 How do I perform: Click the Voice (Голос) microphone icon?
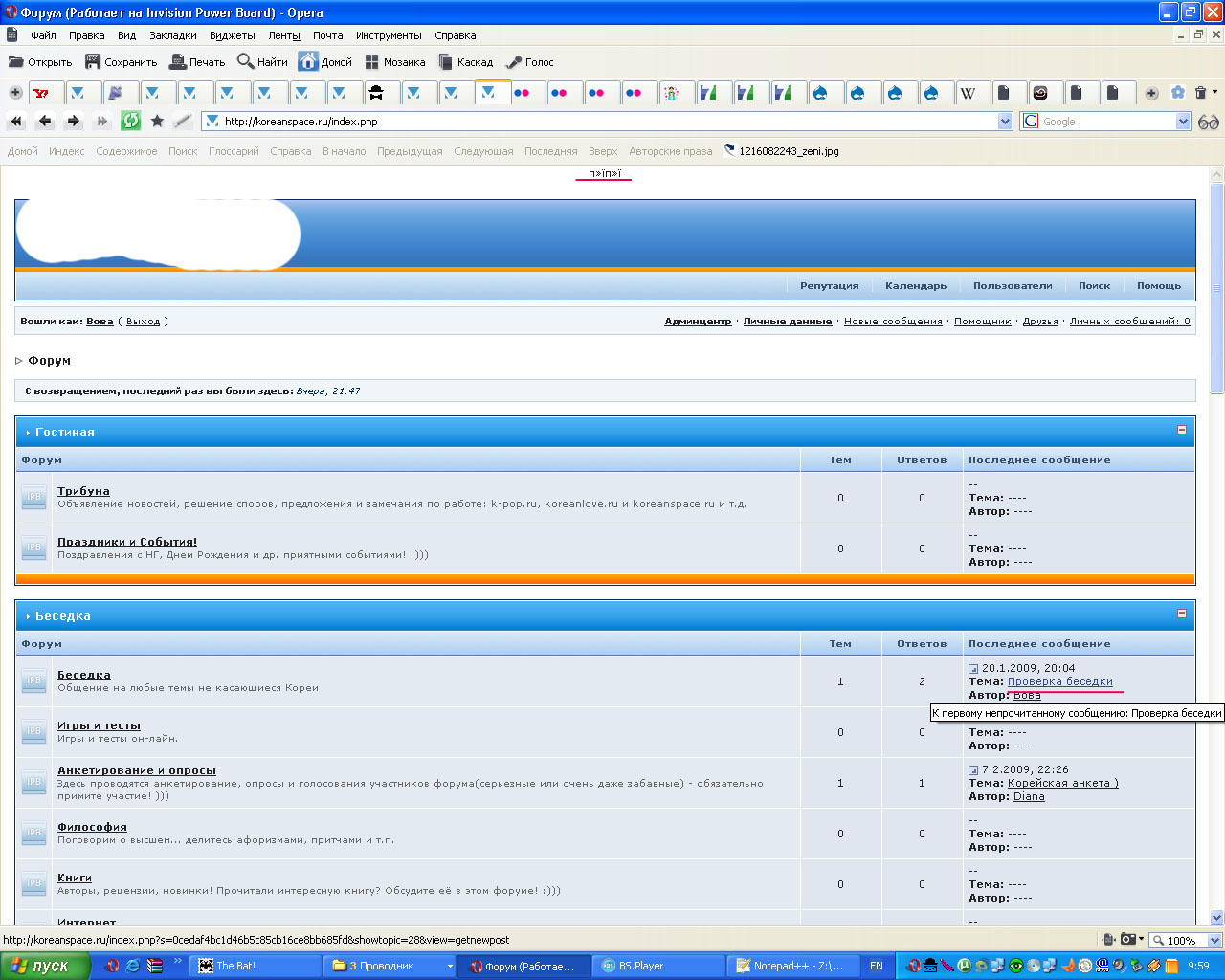click(x=514, y=62)
